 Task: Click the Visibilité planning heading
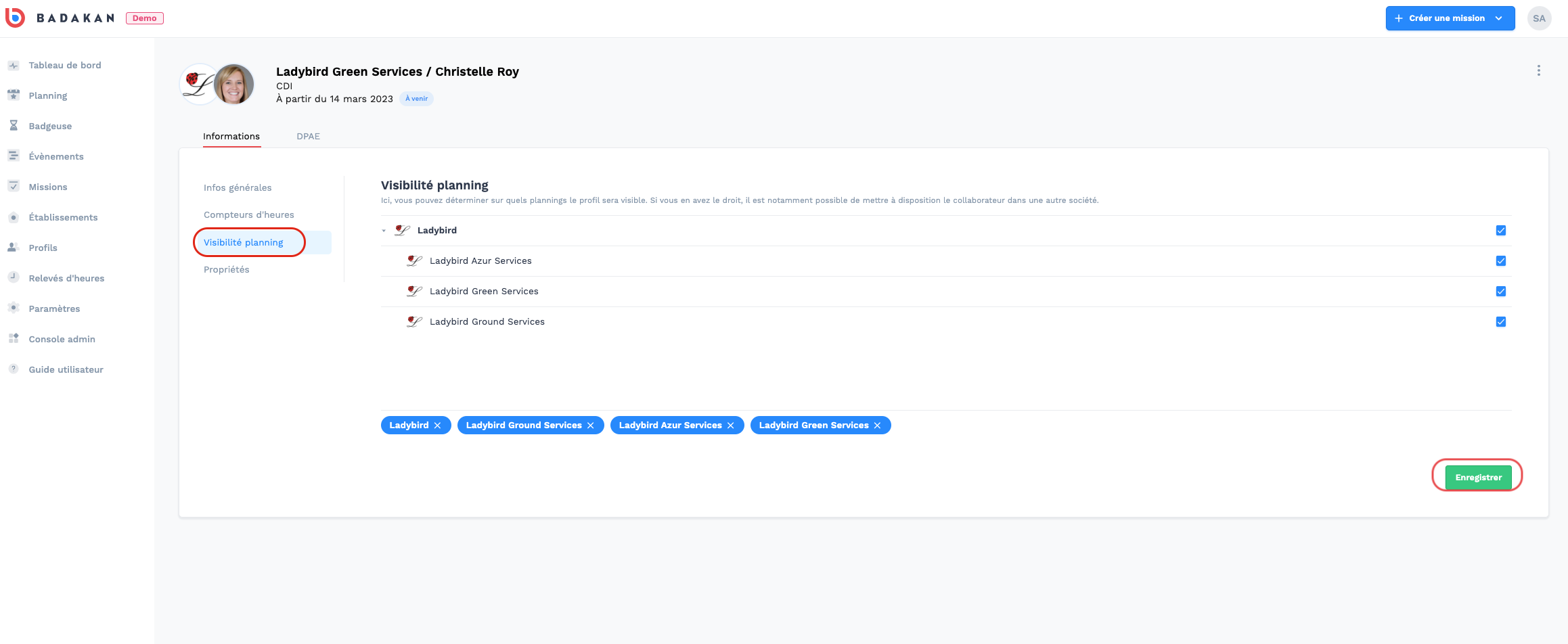434,185
